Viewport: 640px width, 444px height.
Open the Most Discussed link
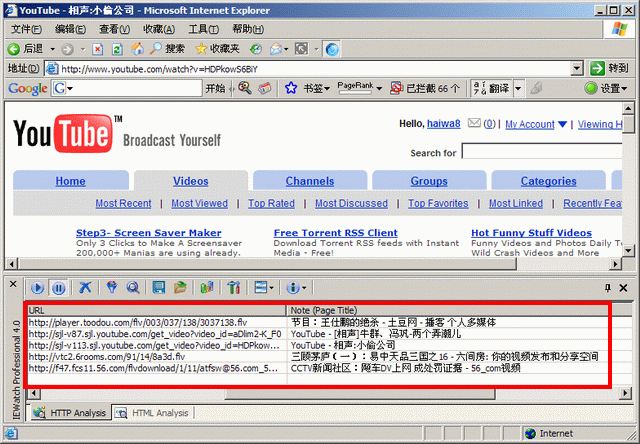(351, 203)
